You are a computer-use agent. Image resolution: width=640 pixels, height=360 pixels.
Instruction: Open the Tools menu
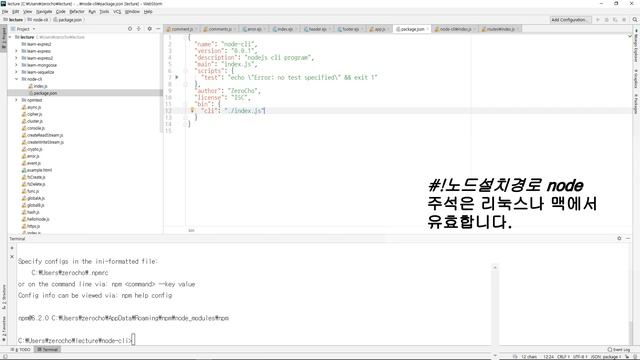pos(104,11)
